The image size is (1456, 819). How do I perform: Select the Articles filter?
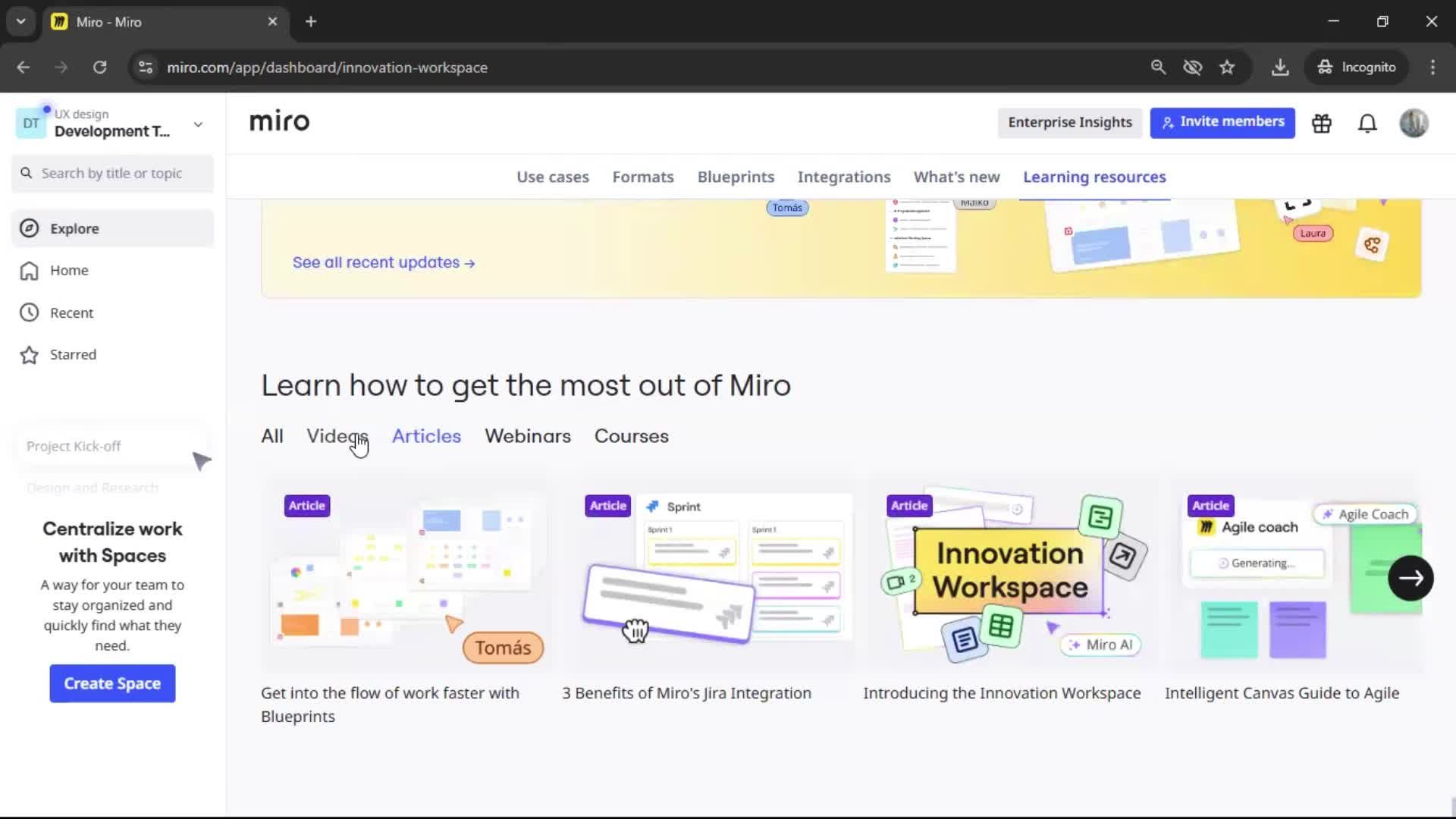click(x=426, y=436)
